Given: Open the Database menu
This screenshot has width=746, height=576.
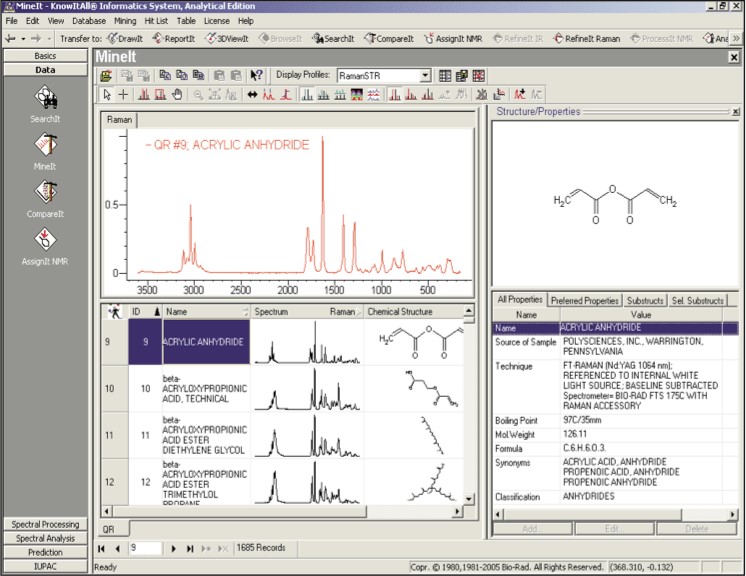Looking at the screenshot, I should point(89,21).
